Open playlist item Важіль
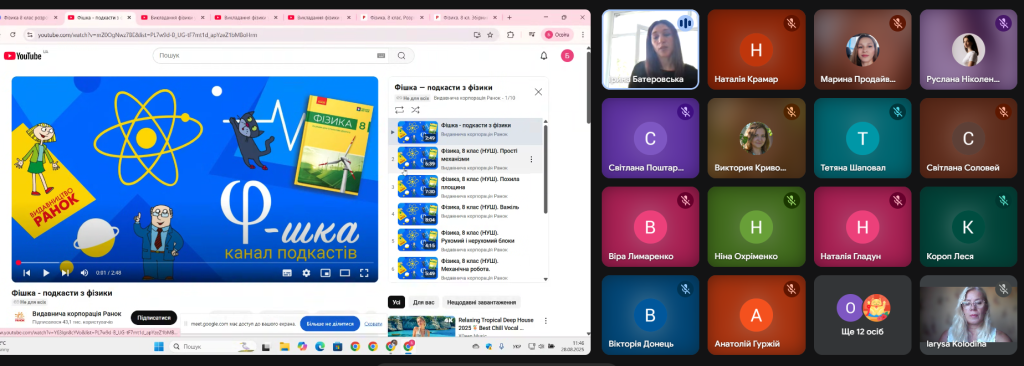This screenshot has height=366, width=1024. pos(466,214)
